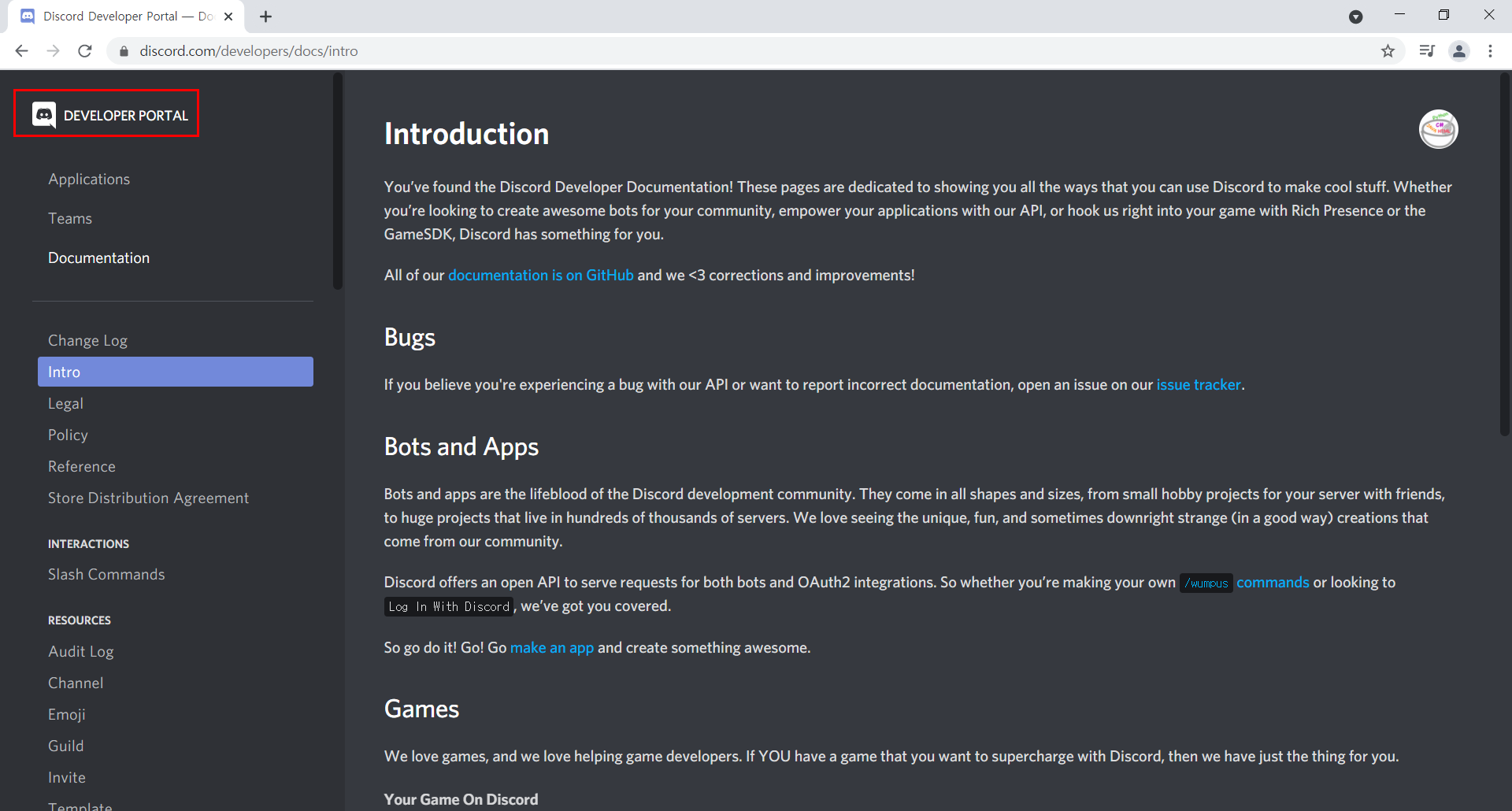Open a new browser tab
This screenshot has height=811, width=1512.
point(266,17)
